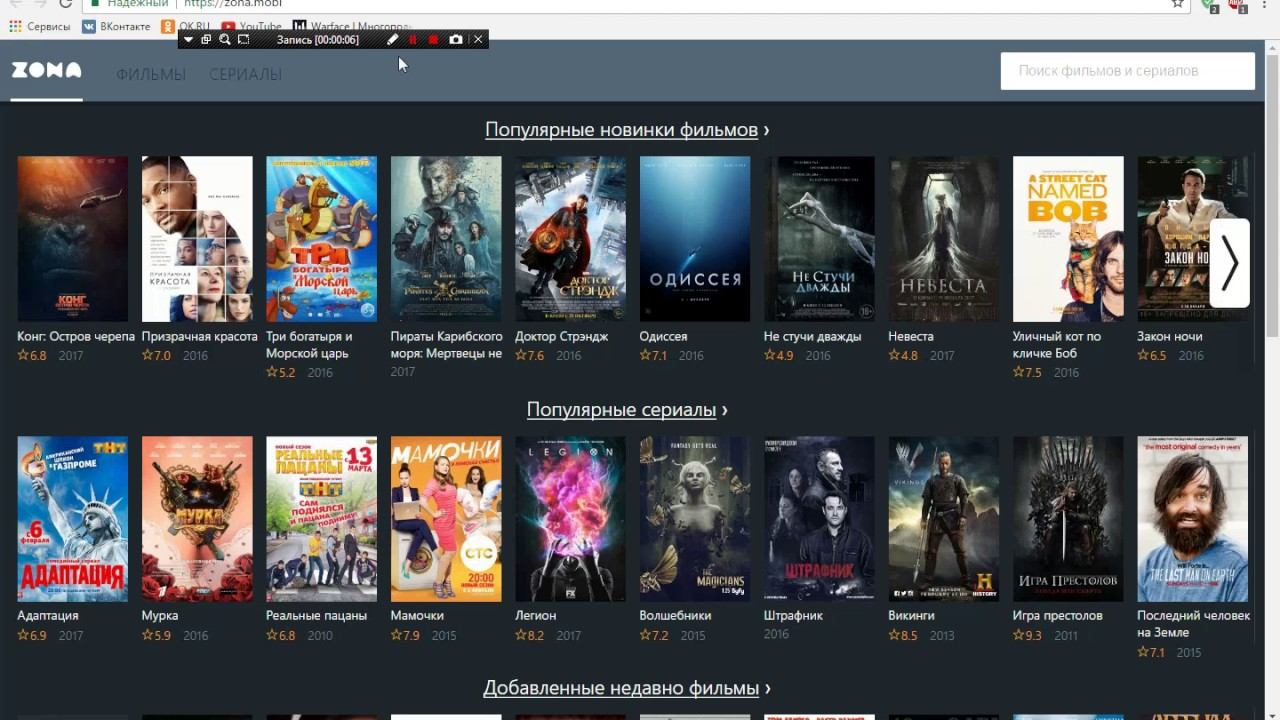Select the recorder pencil draw tool
1280x720 pixels.
393,40
